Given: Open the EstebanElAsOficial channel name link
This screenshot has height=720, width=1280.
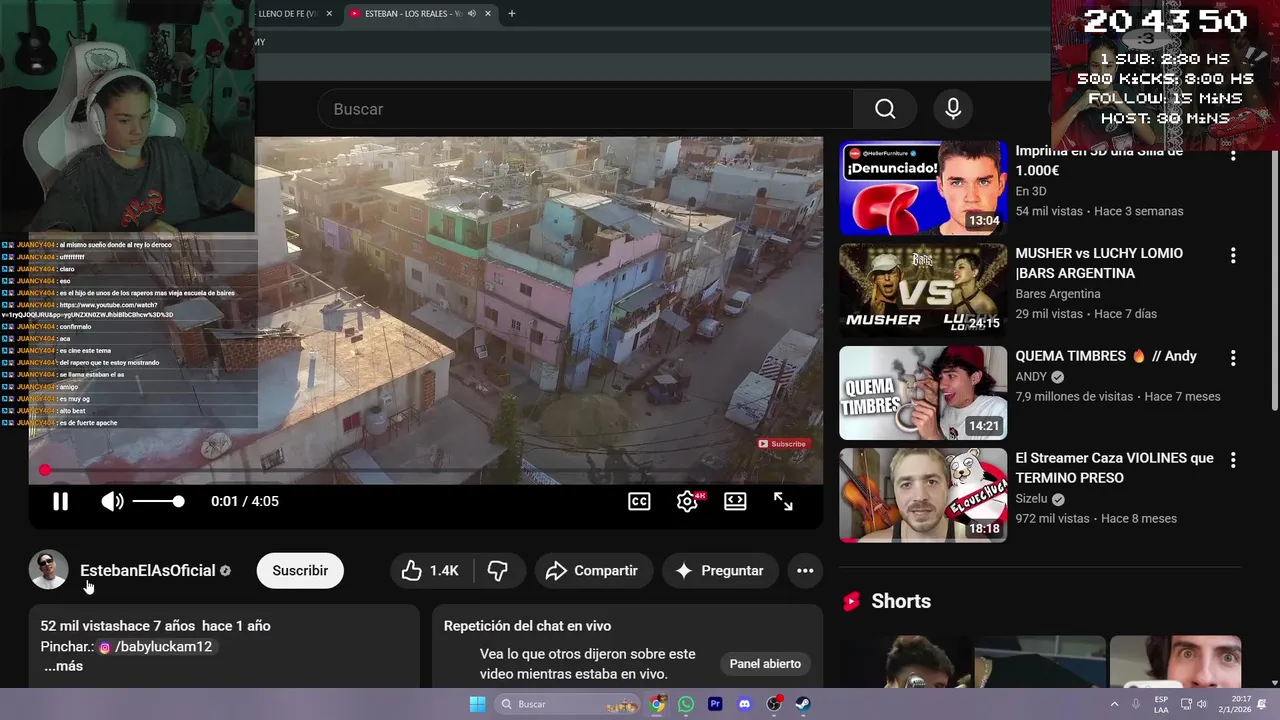Looking at the screenshot, I should click(148, 570).
